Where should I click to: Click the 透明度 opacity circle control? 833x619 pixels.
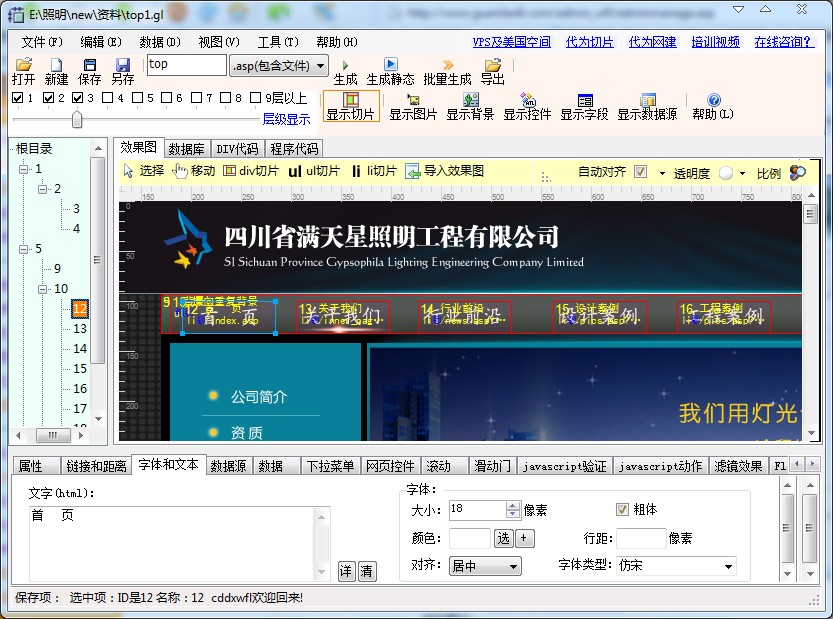point(726,173)
